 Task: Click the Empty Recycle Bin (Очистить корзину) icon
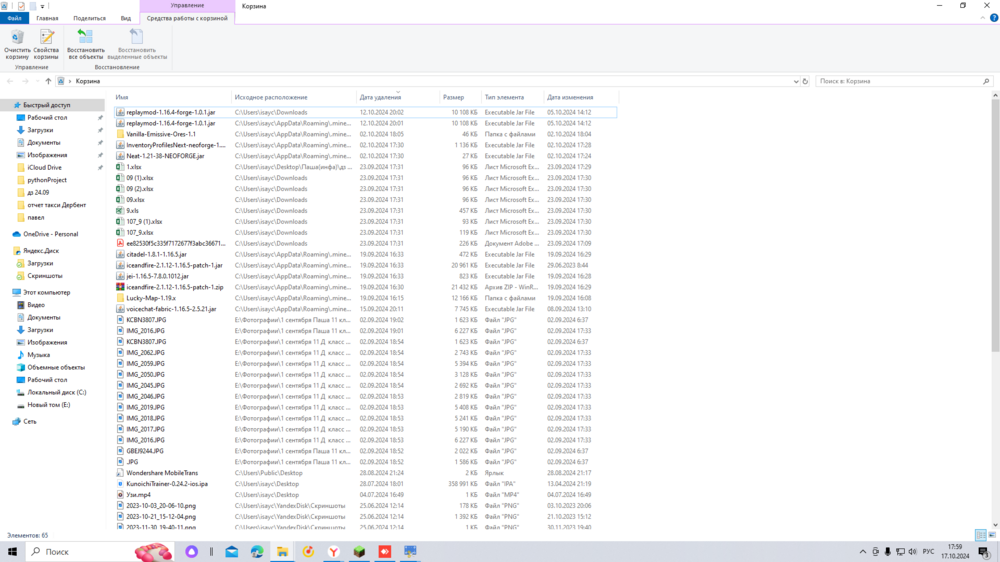17,44
